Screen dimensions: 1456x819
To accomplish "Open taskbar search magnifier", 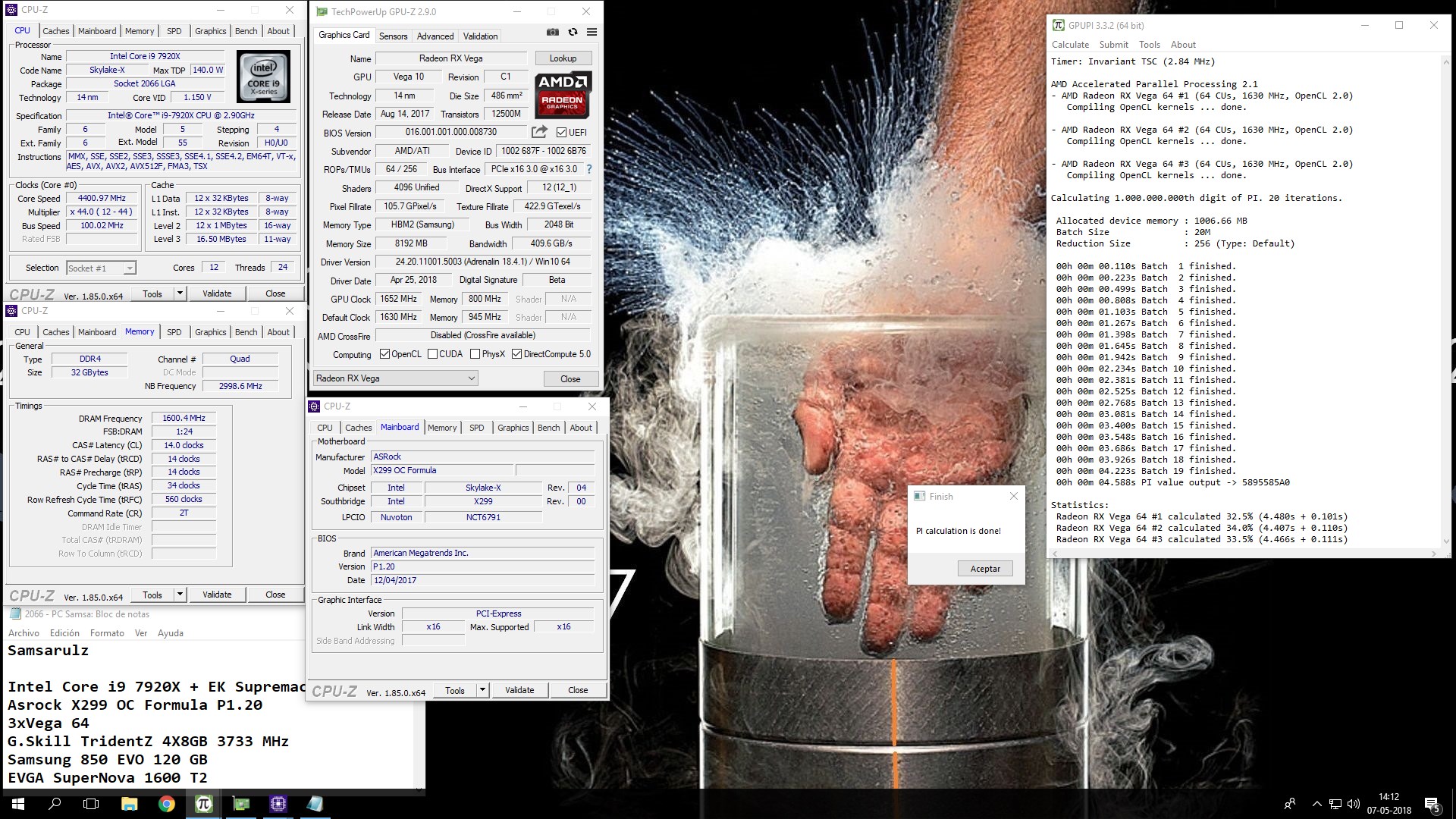I will [x=55, y=804].
